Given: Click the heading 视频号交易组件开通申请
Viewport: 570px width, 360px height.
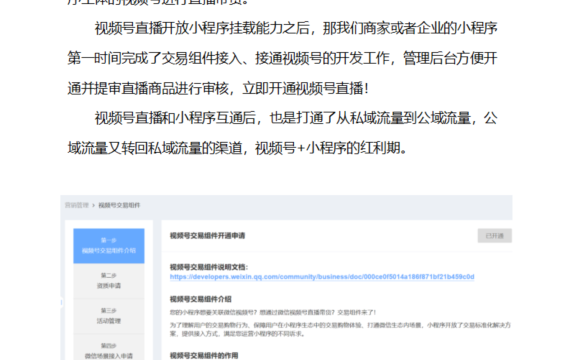Looking at the screenshot, I should [207, 236].
